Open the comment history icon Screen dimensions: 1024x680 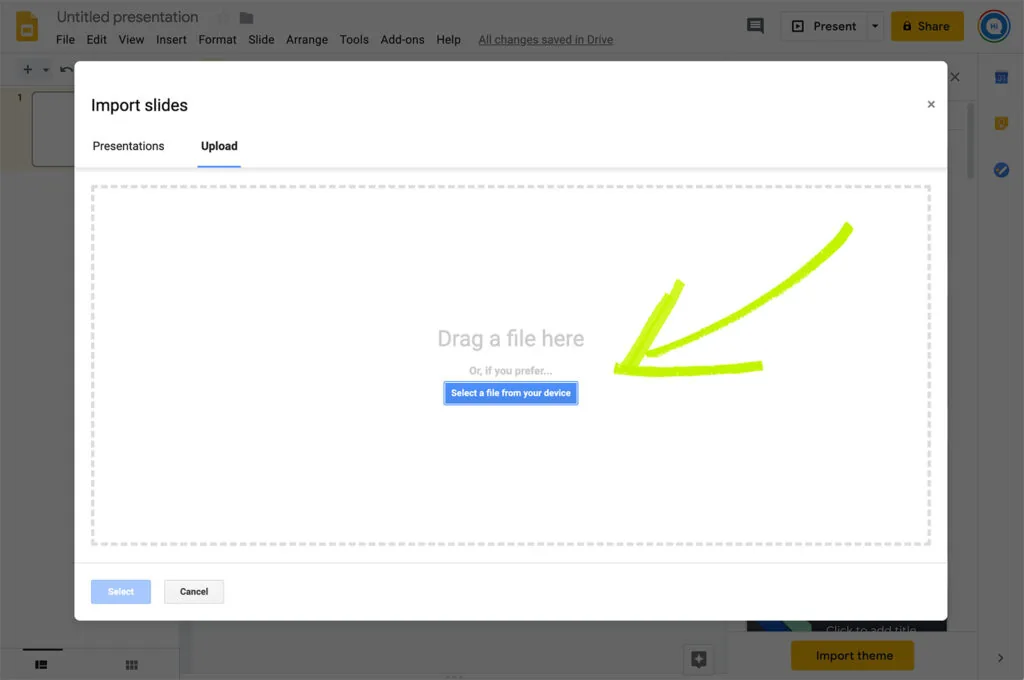click(755, 26)
